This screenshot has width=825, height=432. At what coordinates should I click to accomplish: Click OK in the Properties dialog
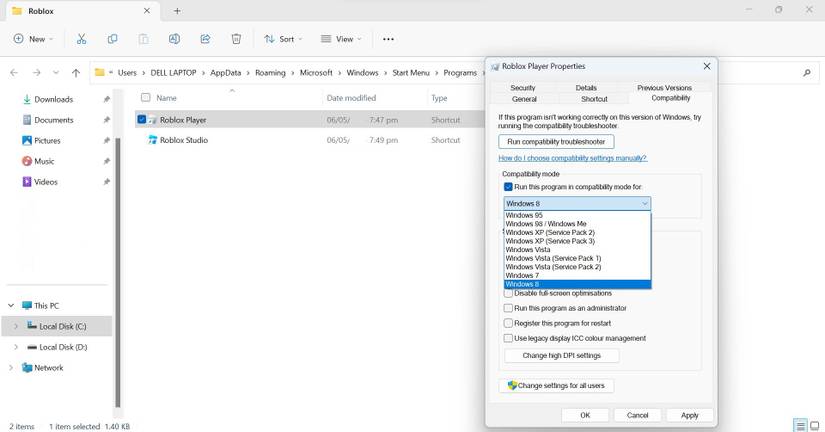pos(585,415)
